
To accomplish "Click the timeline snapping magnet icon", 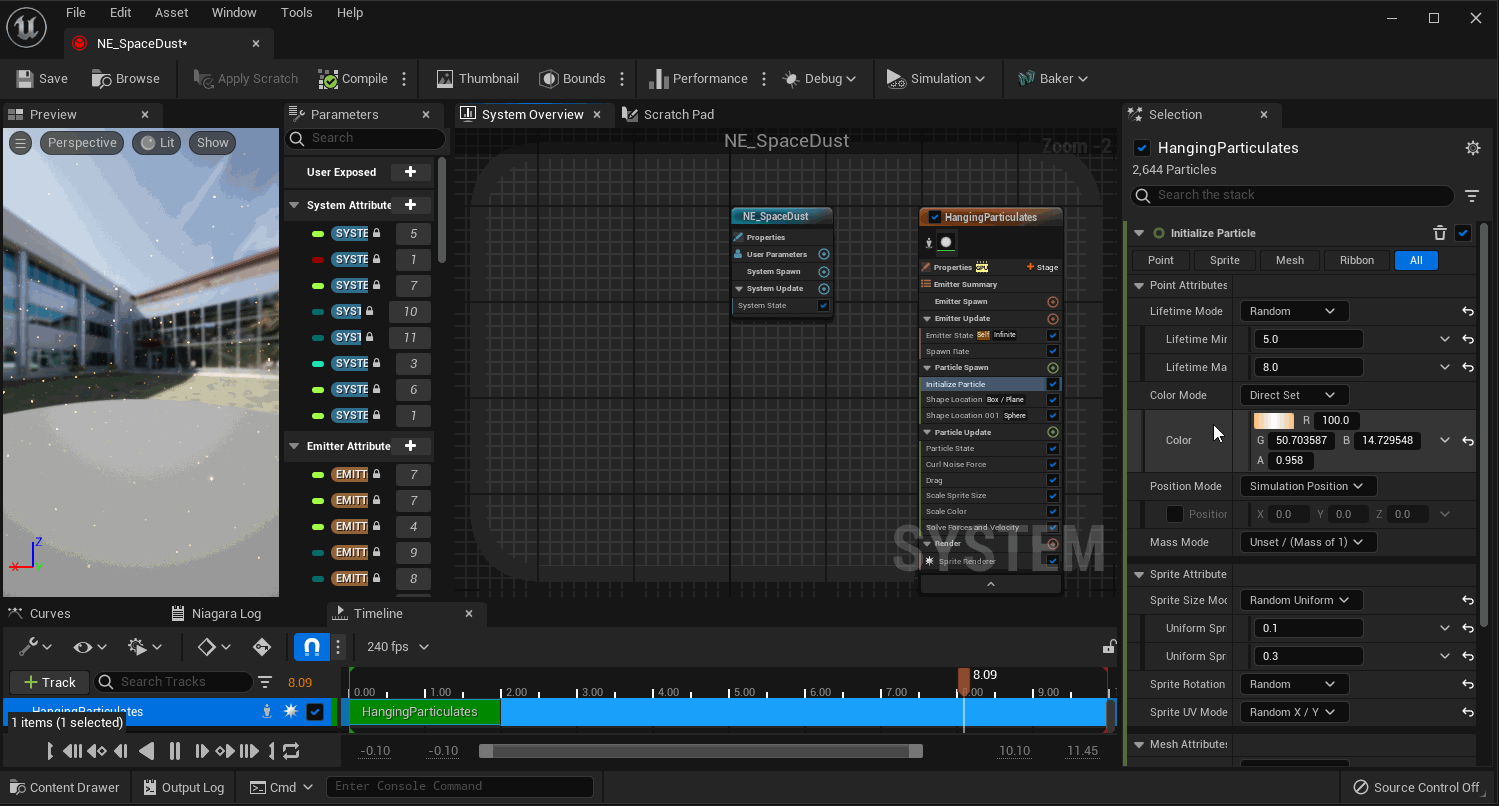I will [x=311, y=647].
